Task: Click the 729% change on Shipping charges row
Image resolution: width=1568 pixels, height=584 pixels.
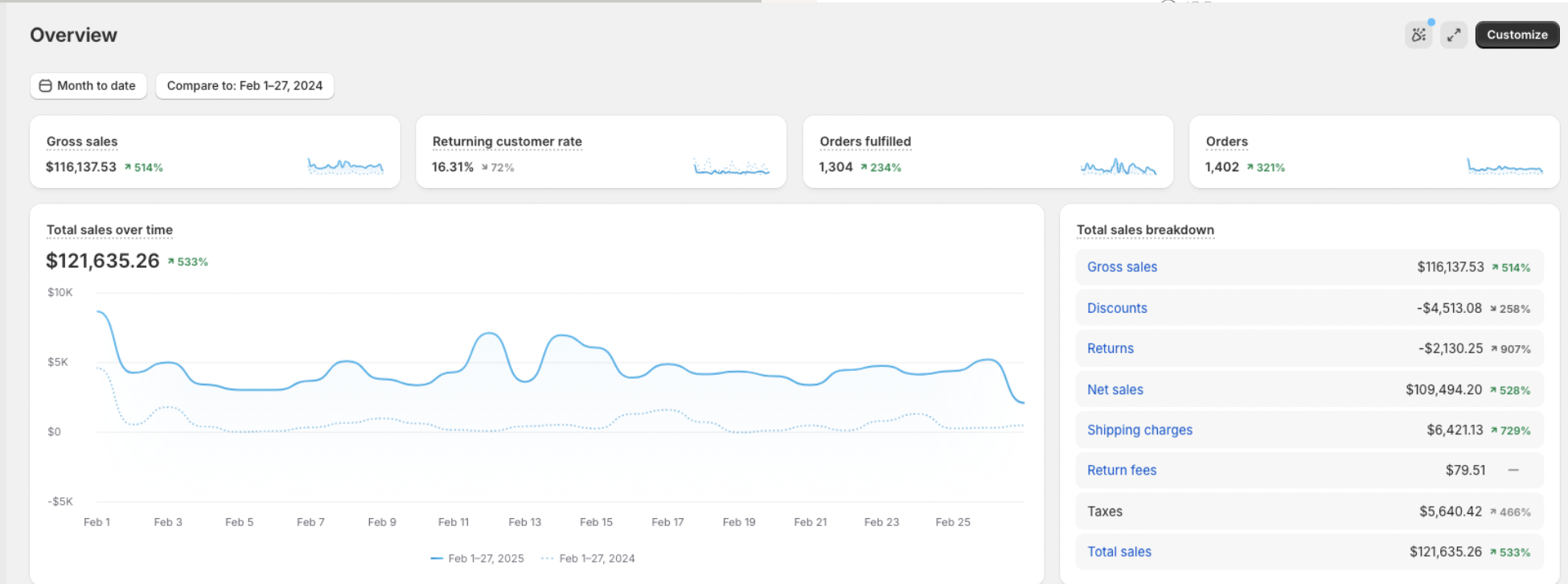Action: coord(1511,431)
